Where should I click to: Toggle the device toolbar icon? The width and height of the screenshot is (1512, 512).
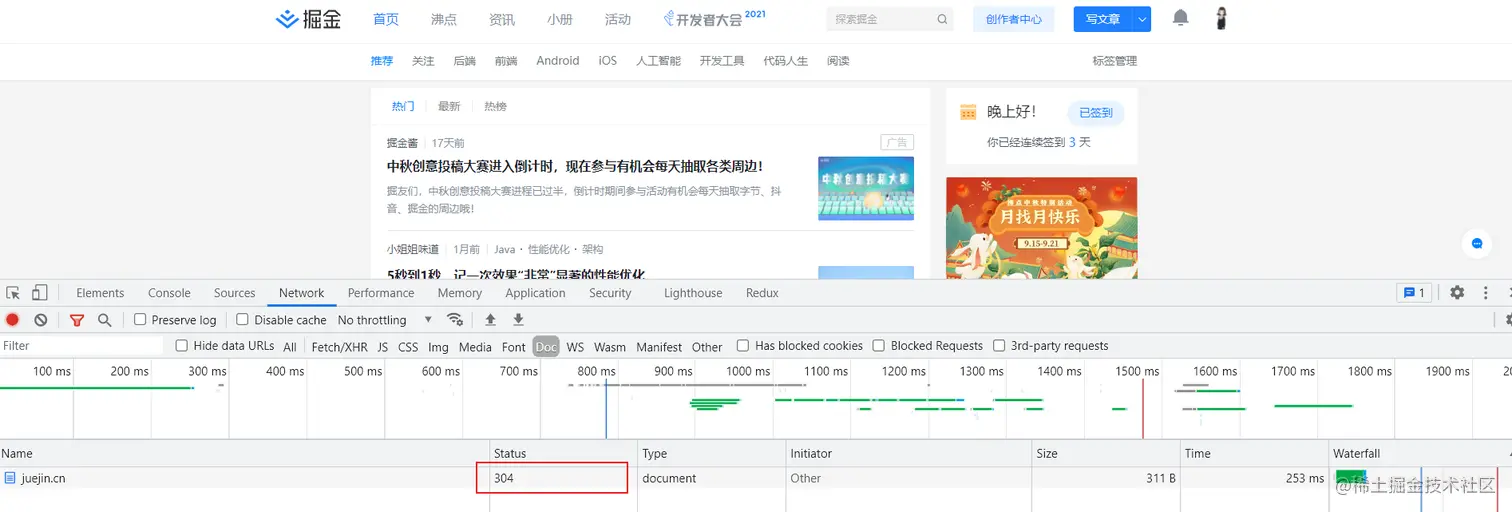(x=39, y=293)
